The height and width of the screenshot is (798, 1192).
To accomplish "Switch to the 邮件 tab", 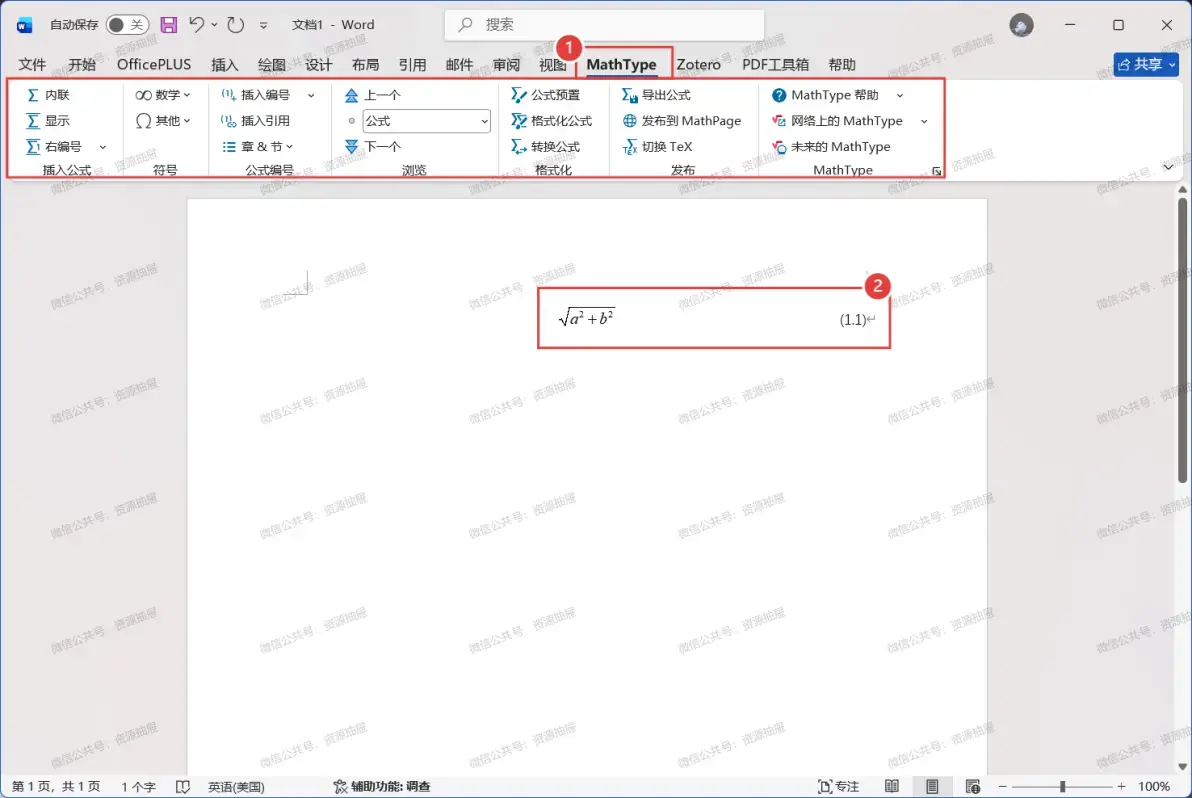I will 459,65.
